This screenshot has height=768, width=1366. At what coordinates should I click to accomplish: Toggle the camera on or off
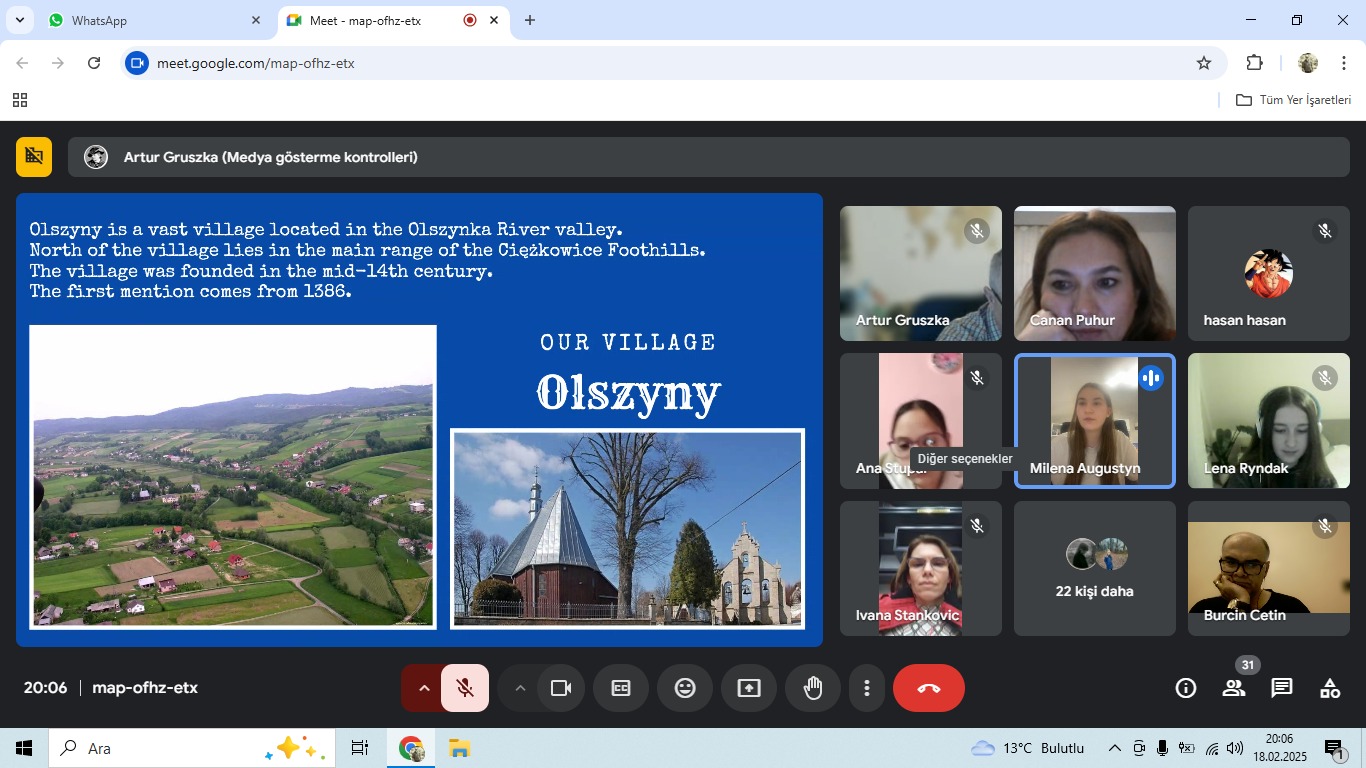pyautogui.click(x=561, y=688)
